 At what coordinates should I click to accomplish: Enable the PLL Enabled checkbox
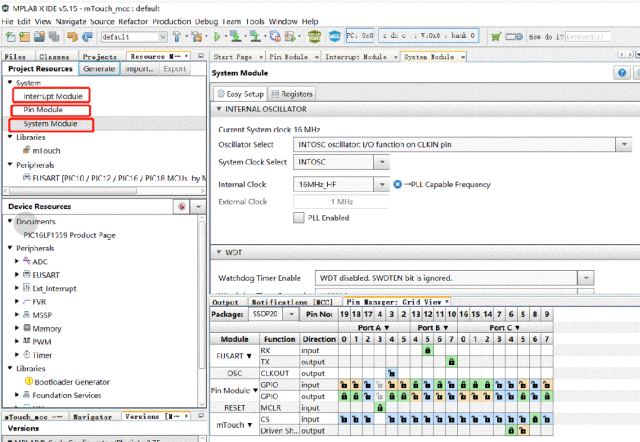pyautogui.click(x=299, y=217)
